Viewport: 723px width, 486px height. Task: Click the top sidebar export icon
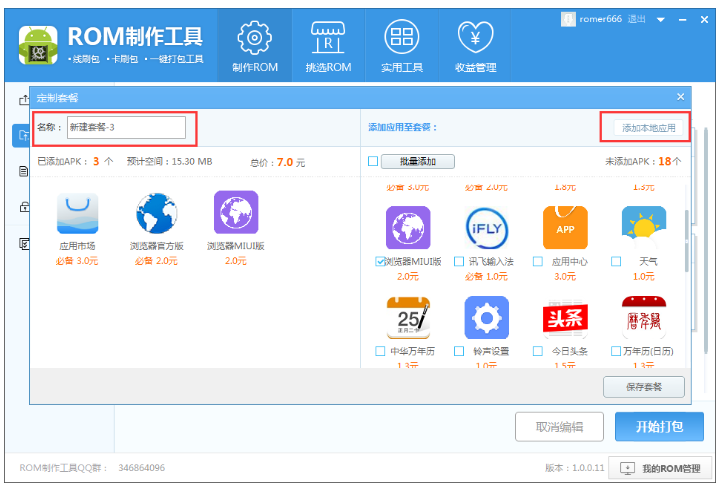pyautogui.click(x=24, y=100)
